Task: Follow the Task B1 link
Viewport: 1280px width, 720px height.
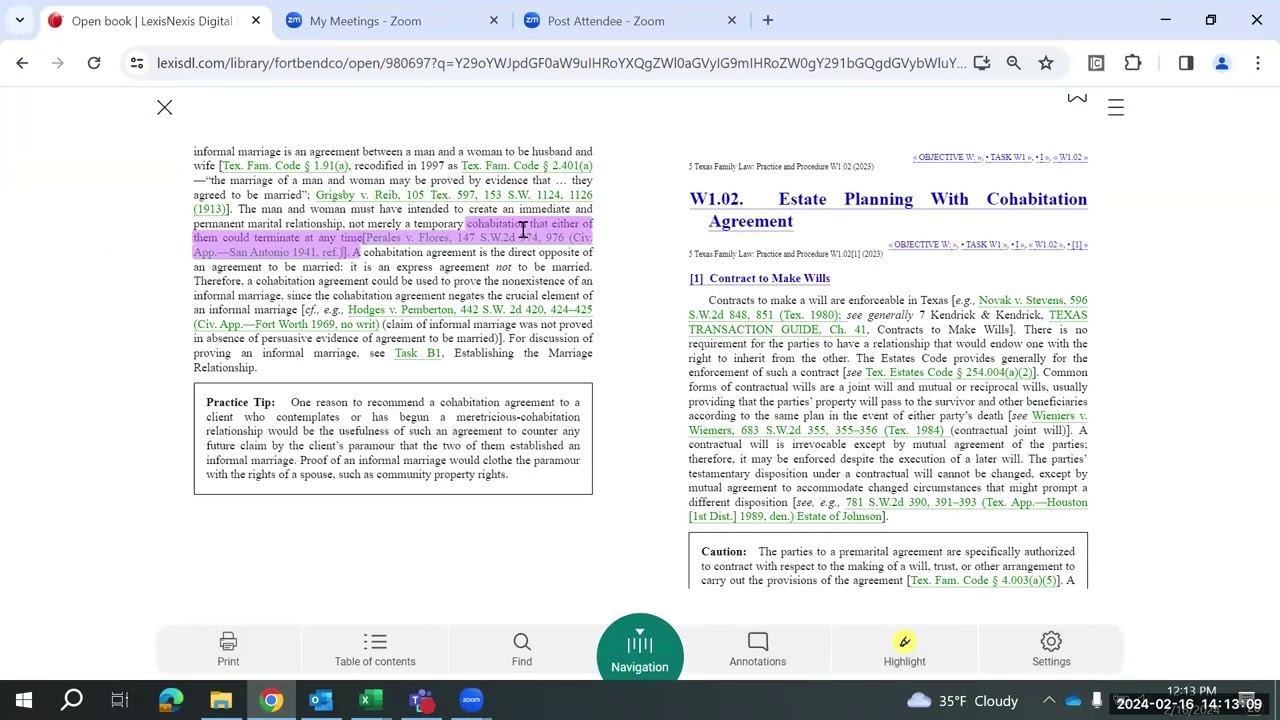Action: click(418, 353)
